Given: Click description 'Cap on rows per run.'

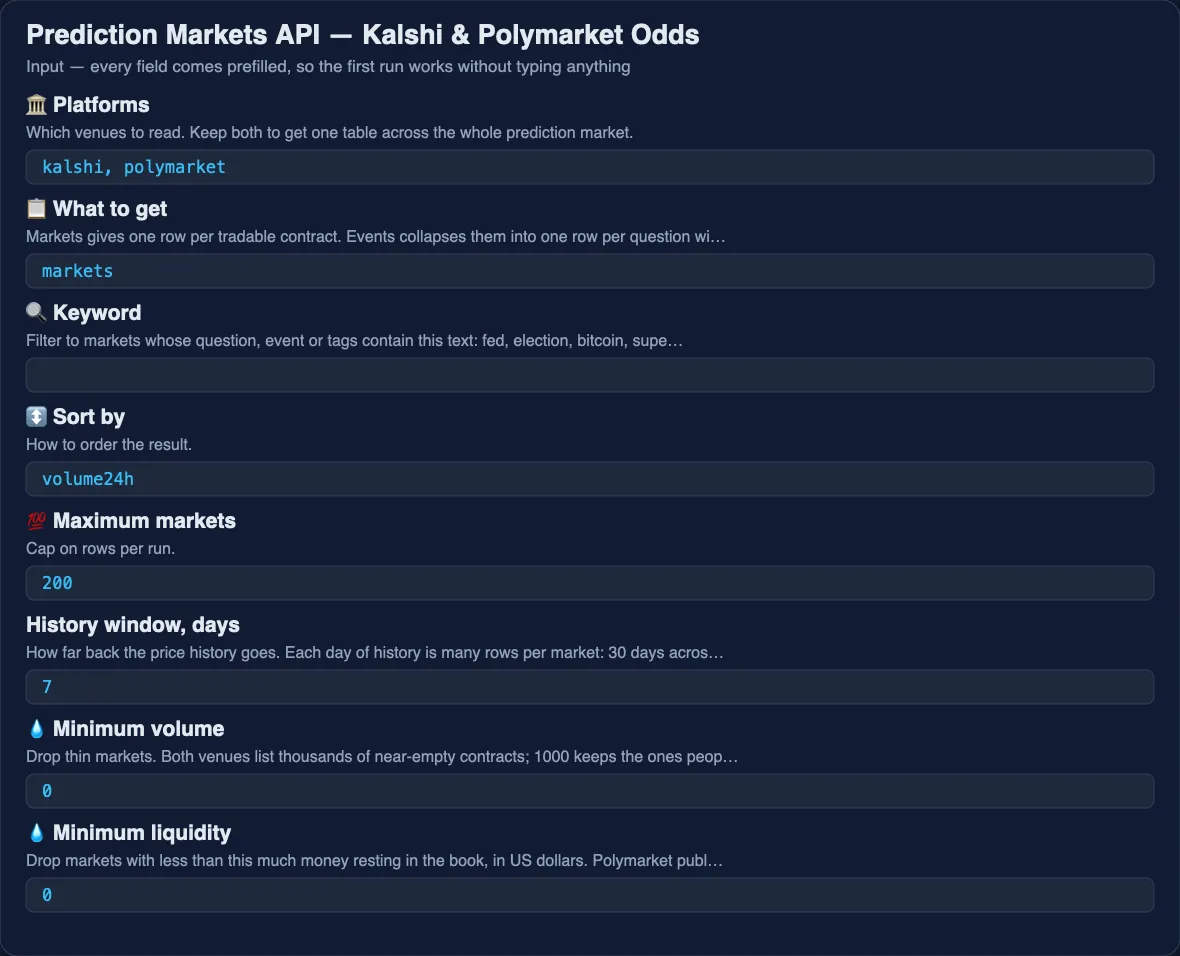Looking at the screenshot, I should tap(101, 548).
